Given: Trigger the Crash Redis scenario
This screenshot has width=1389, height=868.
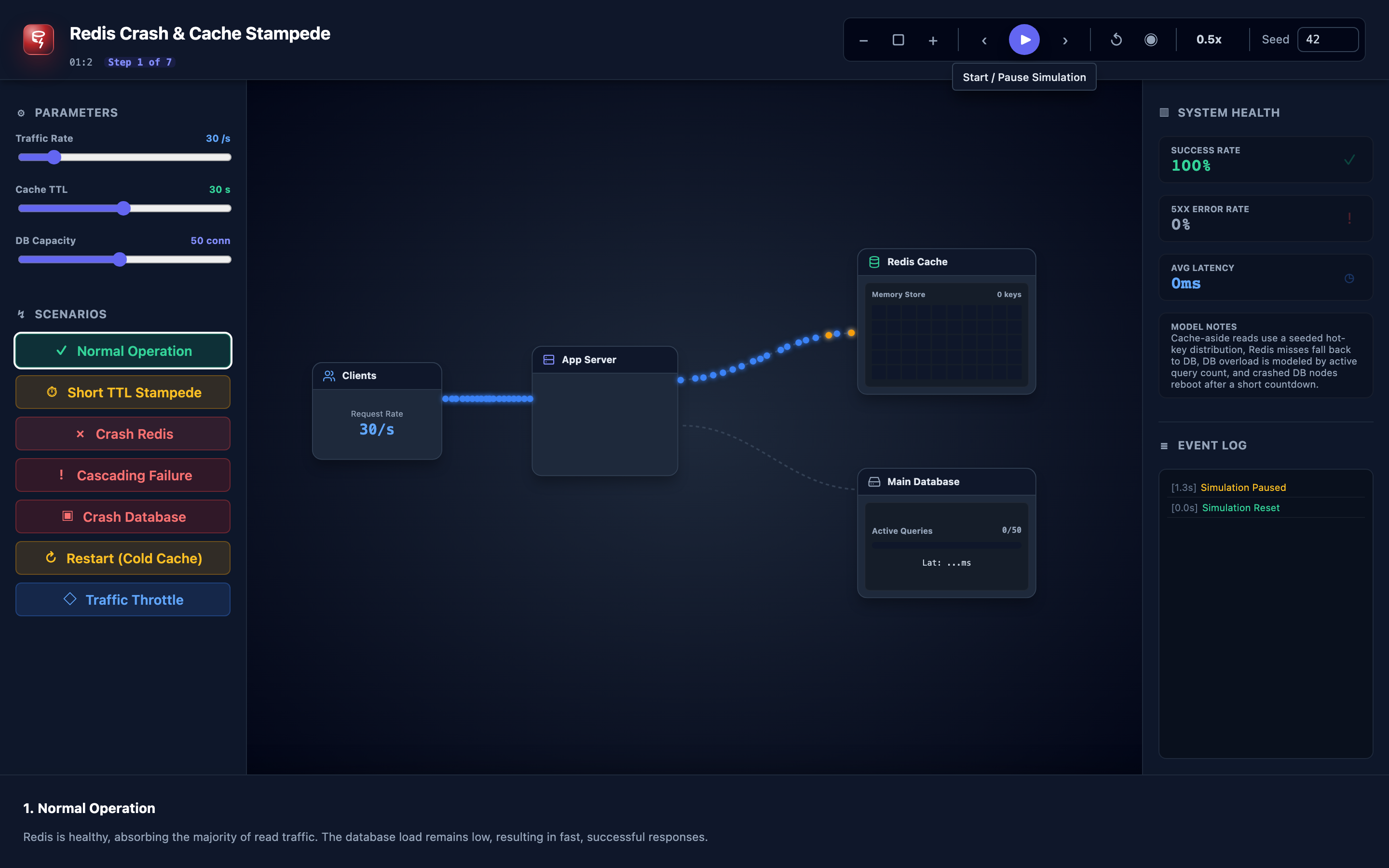Looking at the screenshot, I should tap(123, 434).
